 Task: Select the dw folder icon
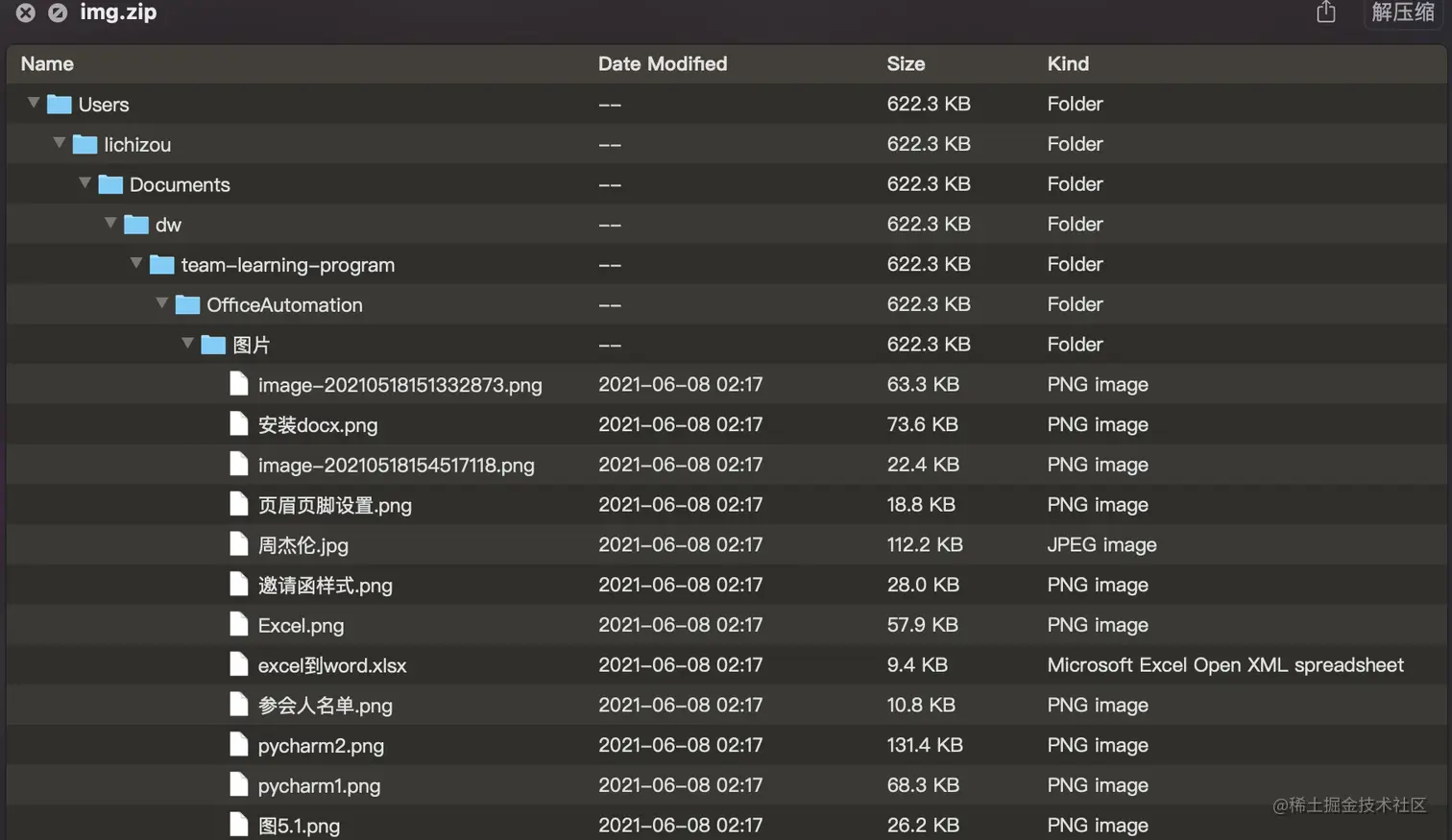137,225
